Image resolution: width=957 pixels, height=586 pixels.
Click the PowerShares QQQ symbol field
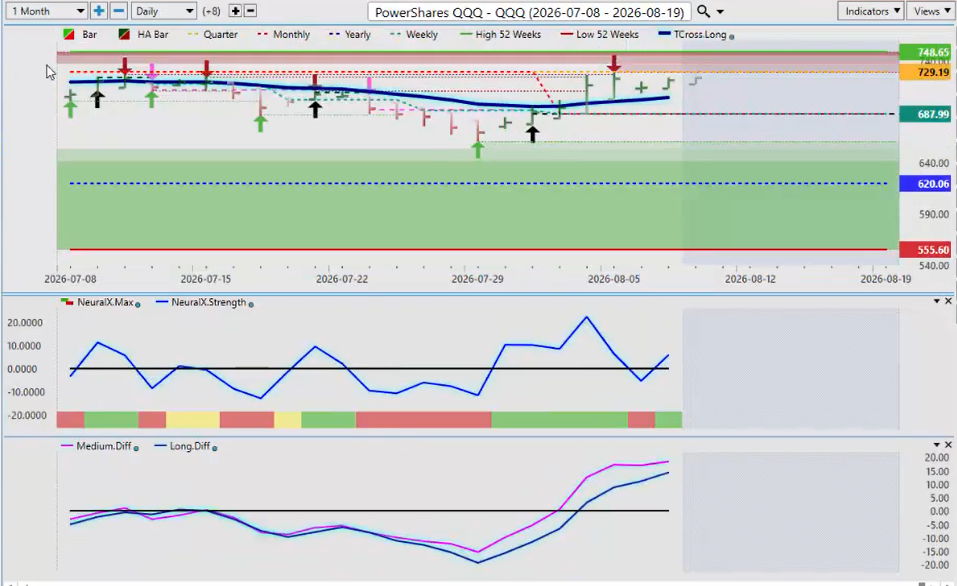(x=529, y=12)
